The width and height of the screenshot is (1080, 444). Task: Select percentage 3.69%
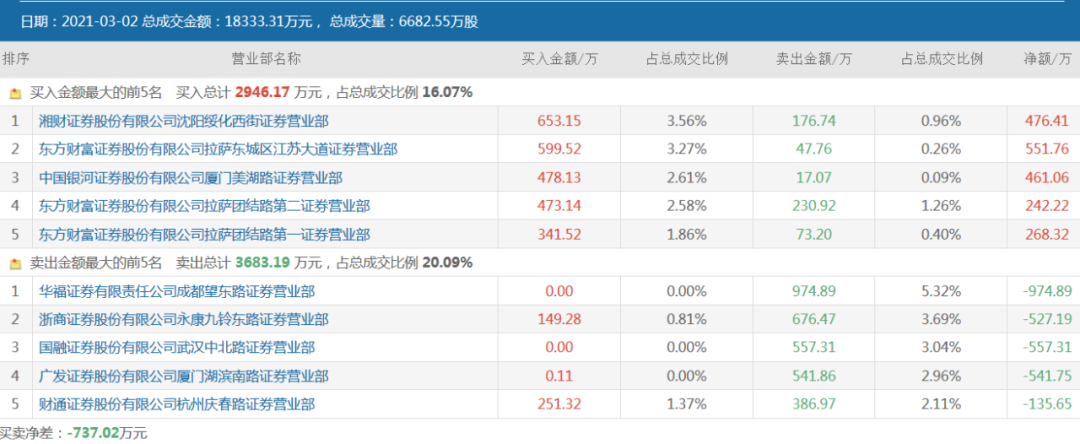(x=941, y=319)
